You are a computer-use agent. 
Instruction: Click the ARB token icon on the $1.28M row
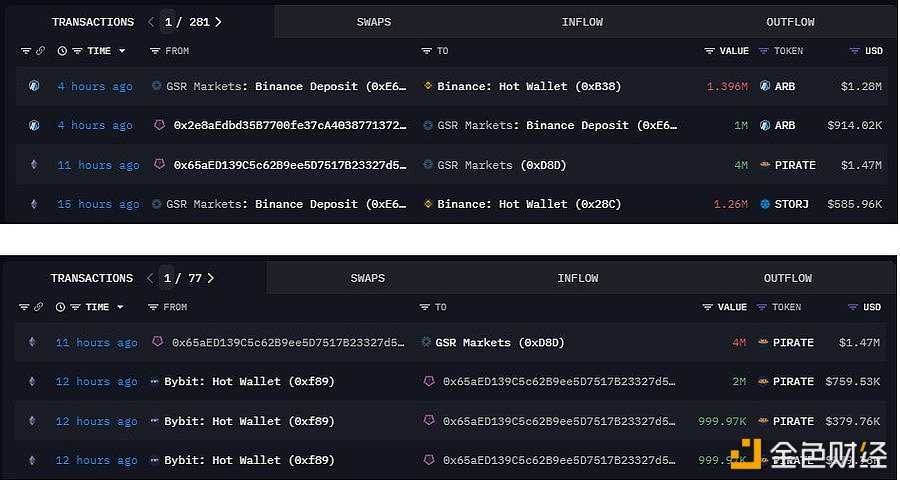(765, 86)
